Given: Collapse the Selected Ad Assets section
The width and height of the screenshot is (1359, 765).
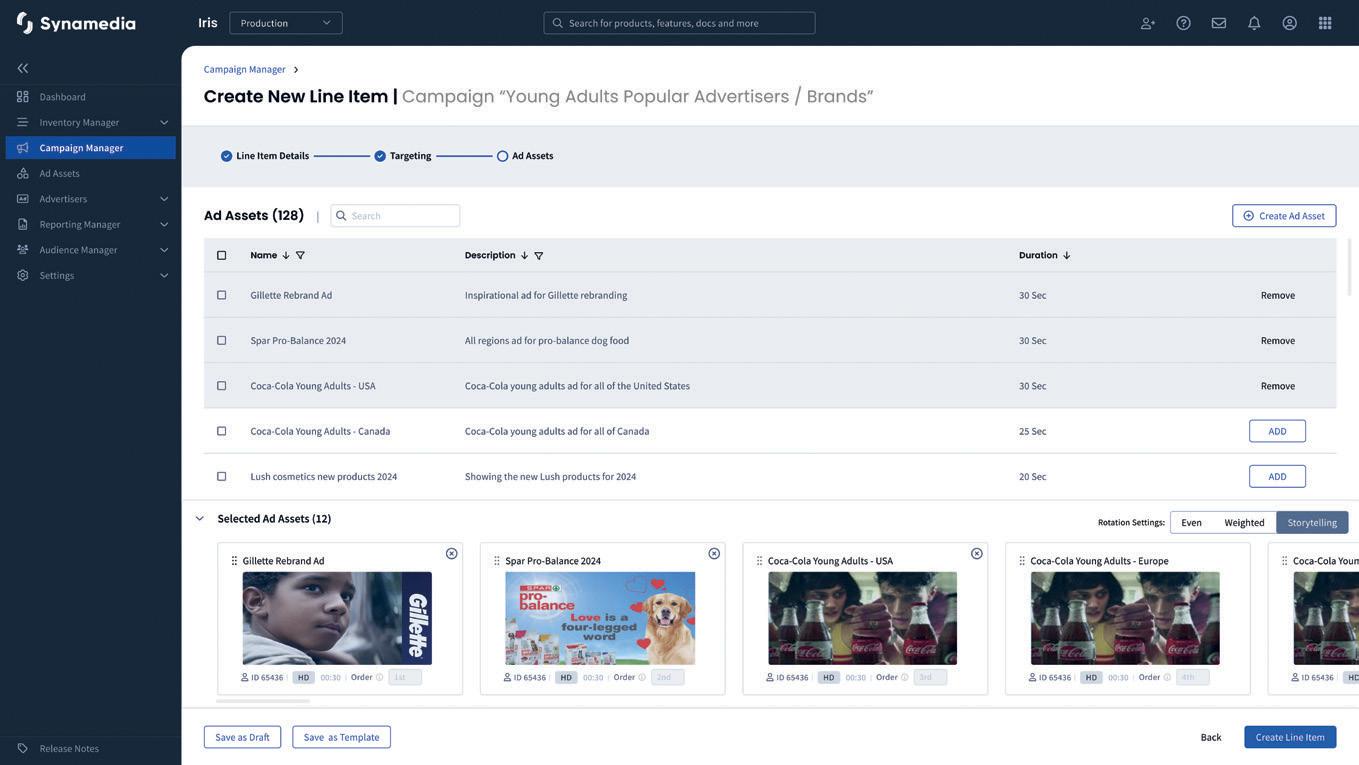Looking at the screenshot, I should pos(200,518).
